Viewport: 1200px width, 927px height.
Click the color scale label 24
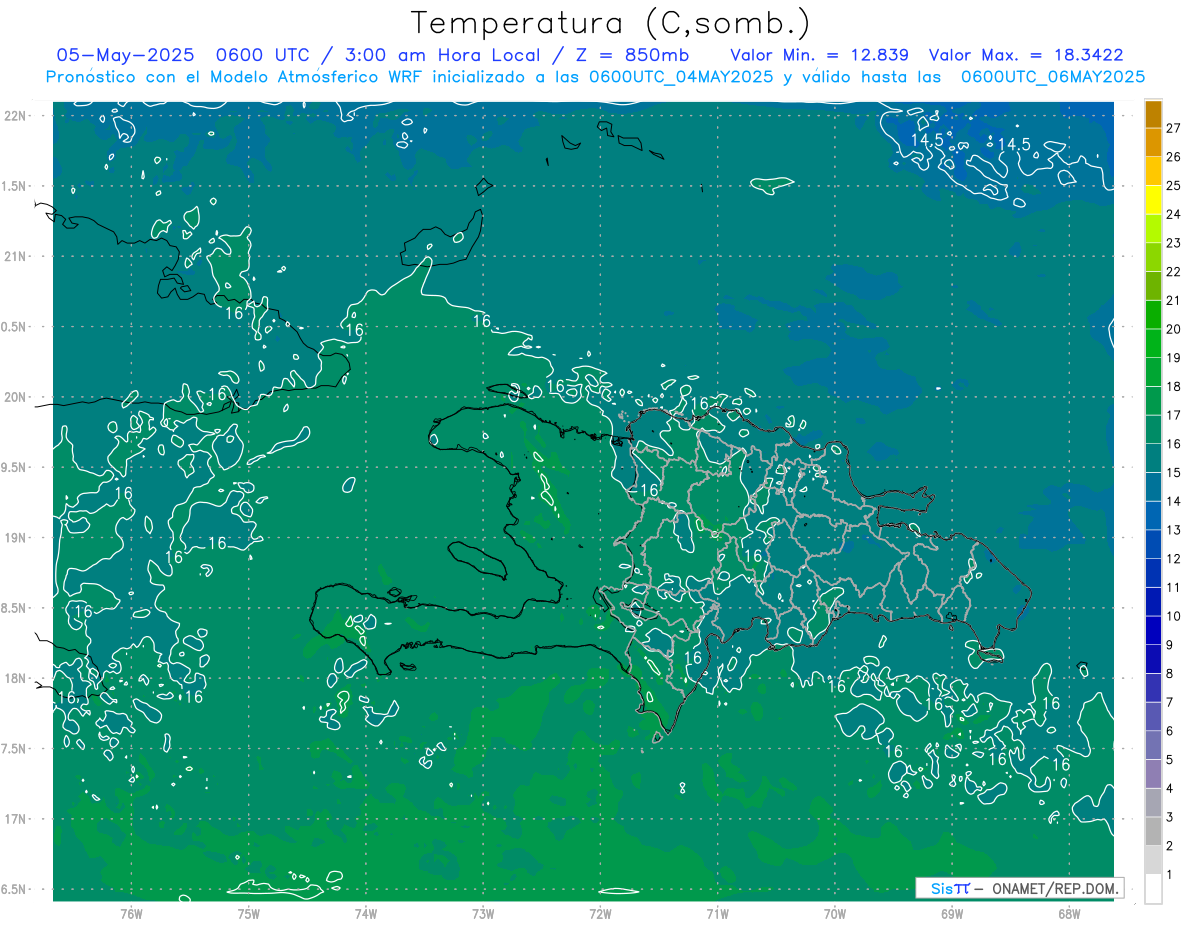point(1174,214)
